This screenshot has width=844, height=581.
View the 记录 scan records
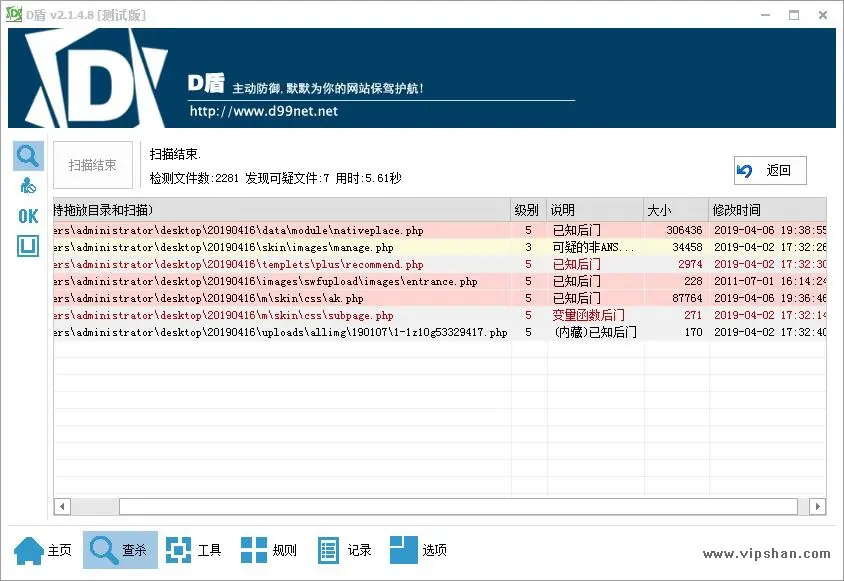345,548
